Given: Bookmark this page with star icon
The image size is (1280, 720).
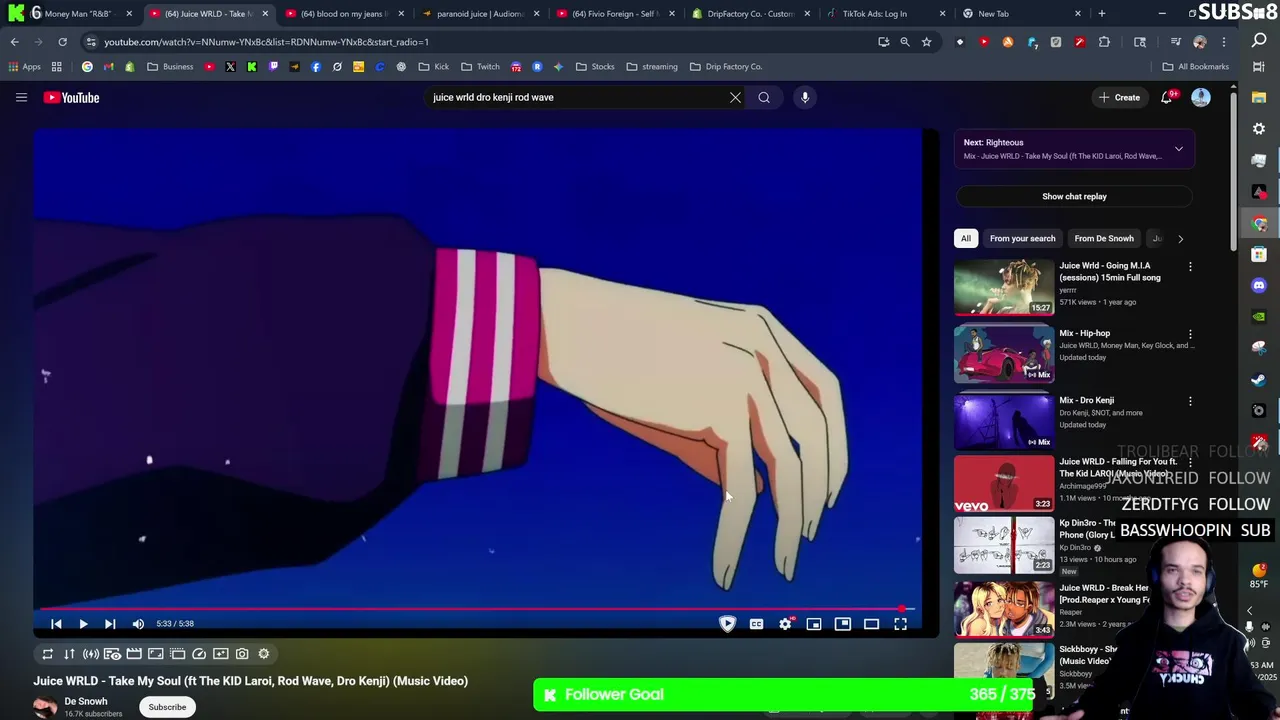Looking at the screenshot, I should pos(926,42).
